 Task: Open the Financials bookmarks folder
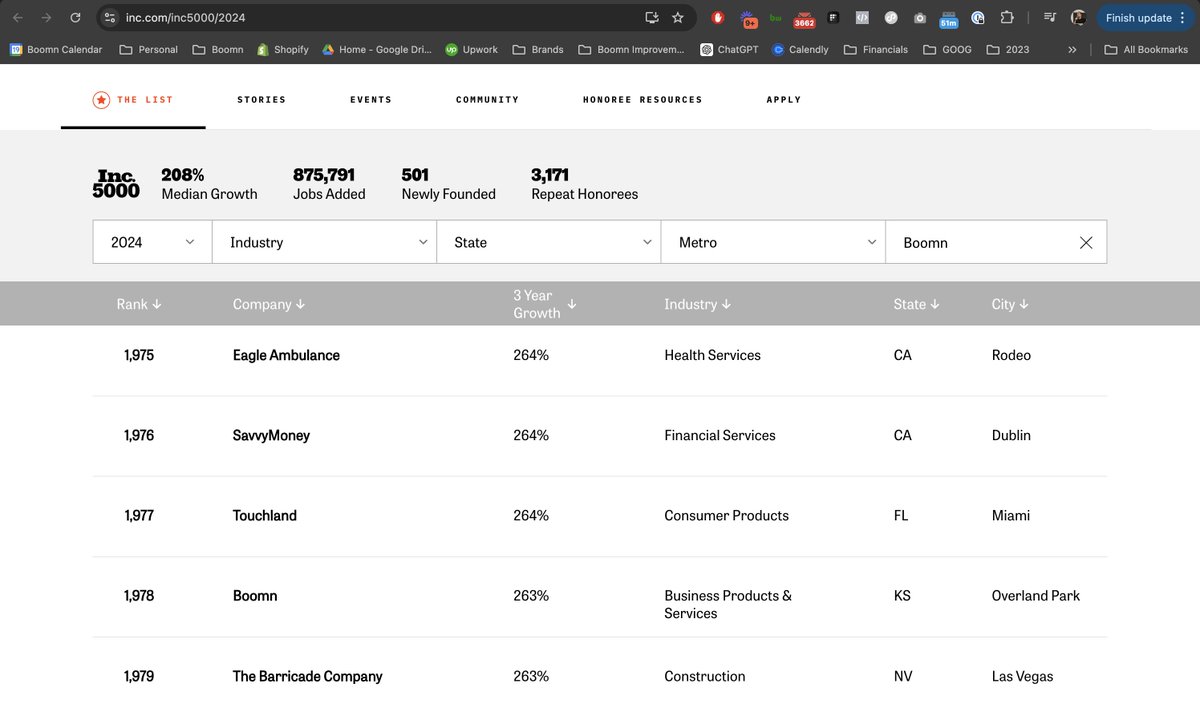pyautogui.click(x=876, y=49)
